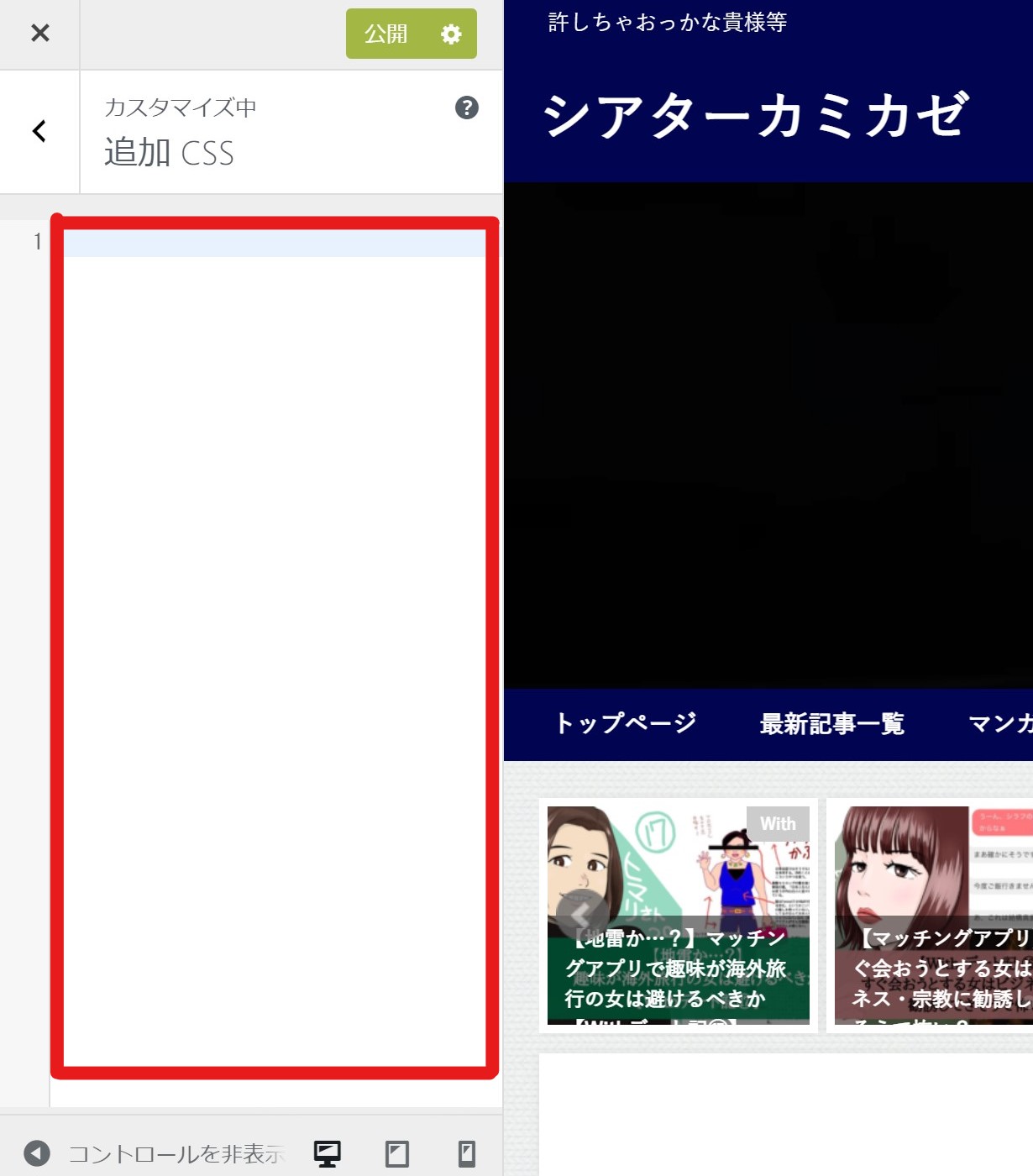Click the コントロールを非表示 label

pos(176,1153)
